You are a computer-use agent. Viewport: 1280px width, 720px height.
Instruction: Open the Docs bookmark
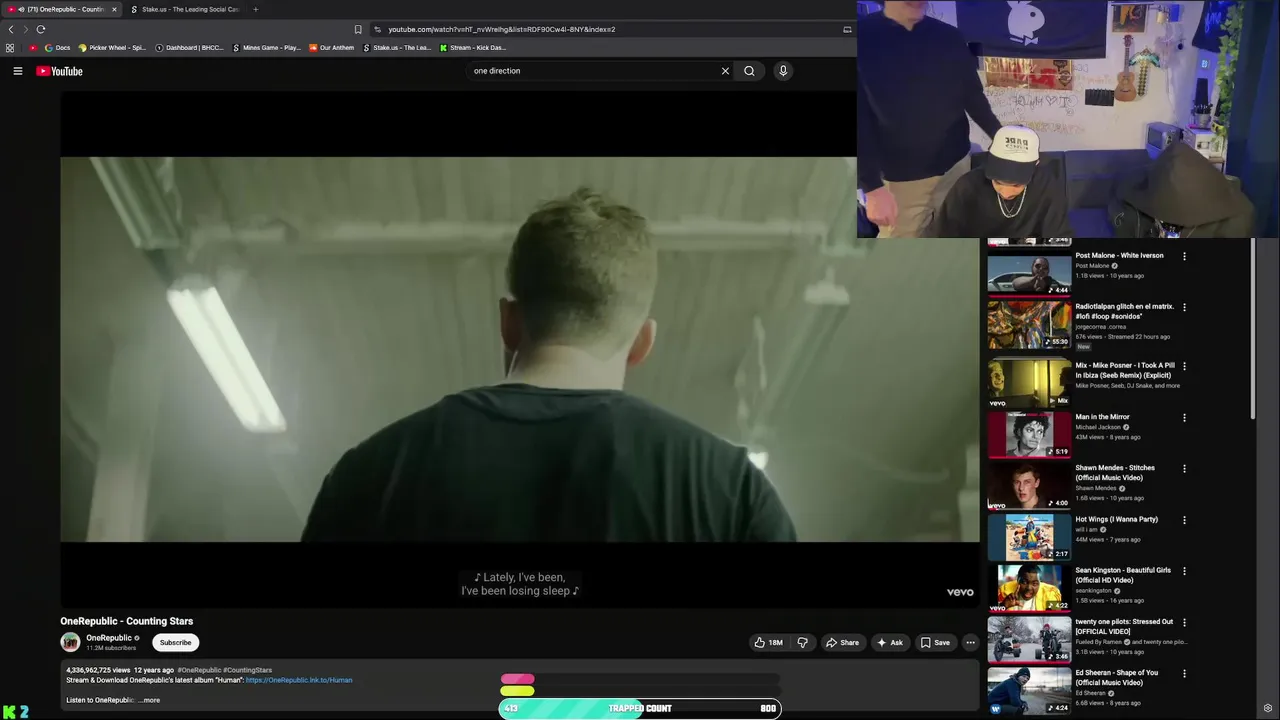[58, 48]
